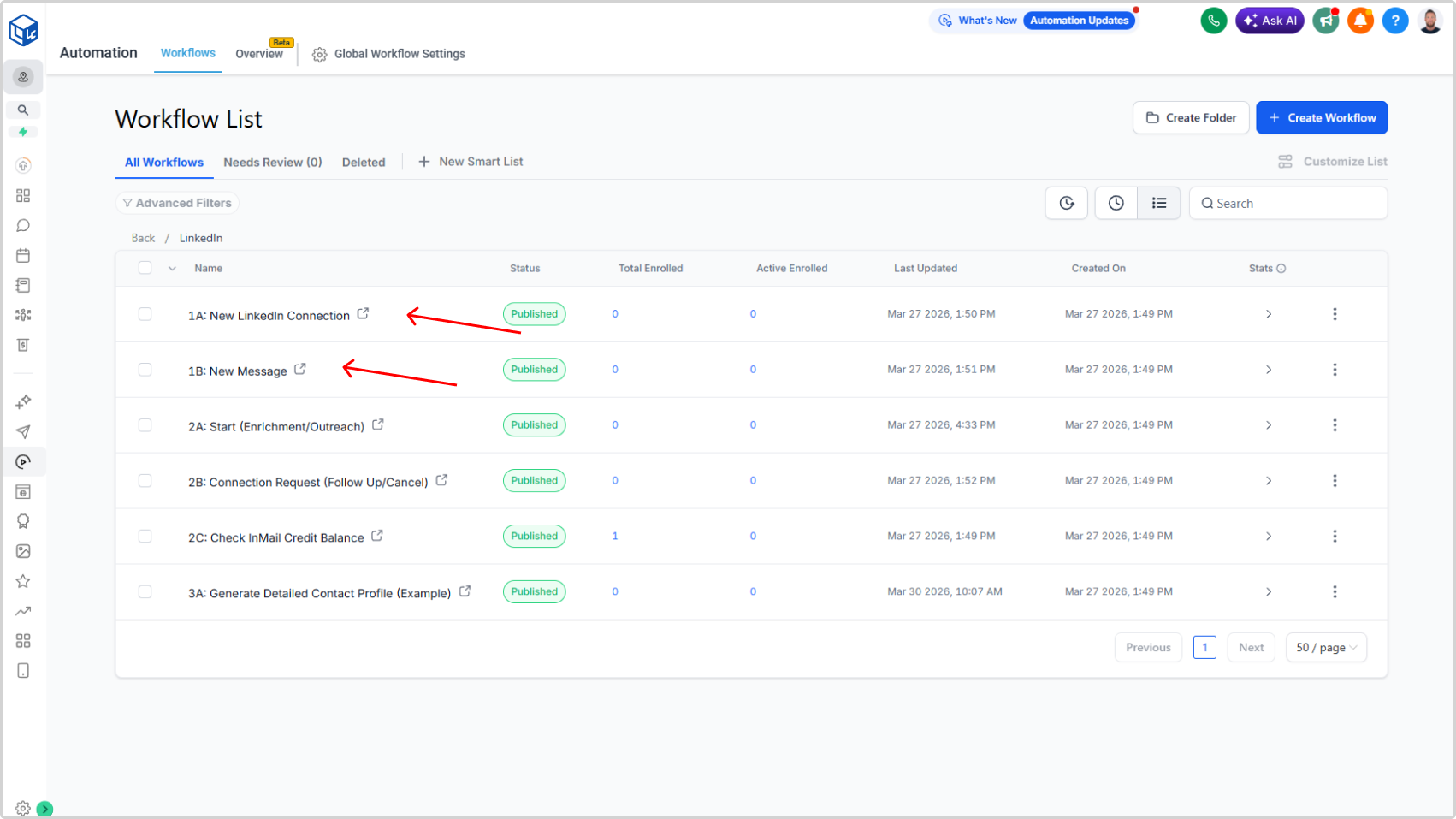This screenshot has width=1456, height=819.
Task: Toggle the select-all header checkbox
Action: tap(145, 268)
